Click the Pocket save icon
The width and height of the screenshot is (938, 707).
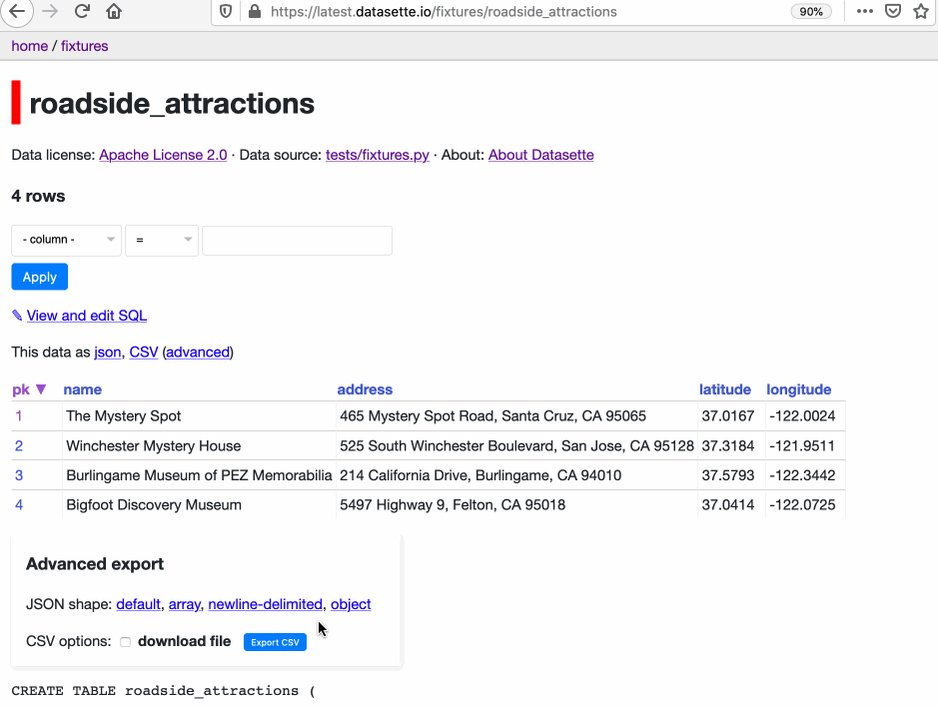893,11
